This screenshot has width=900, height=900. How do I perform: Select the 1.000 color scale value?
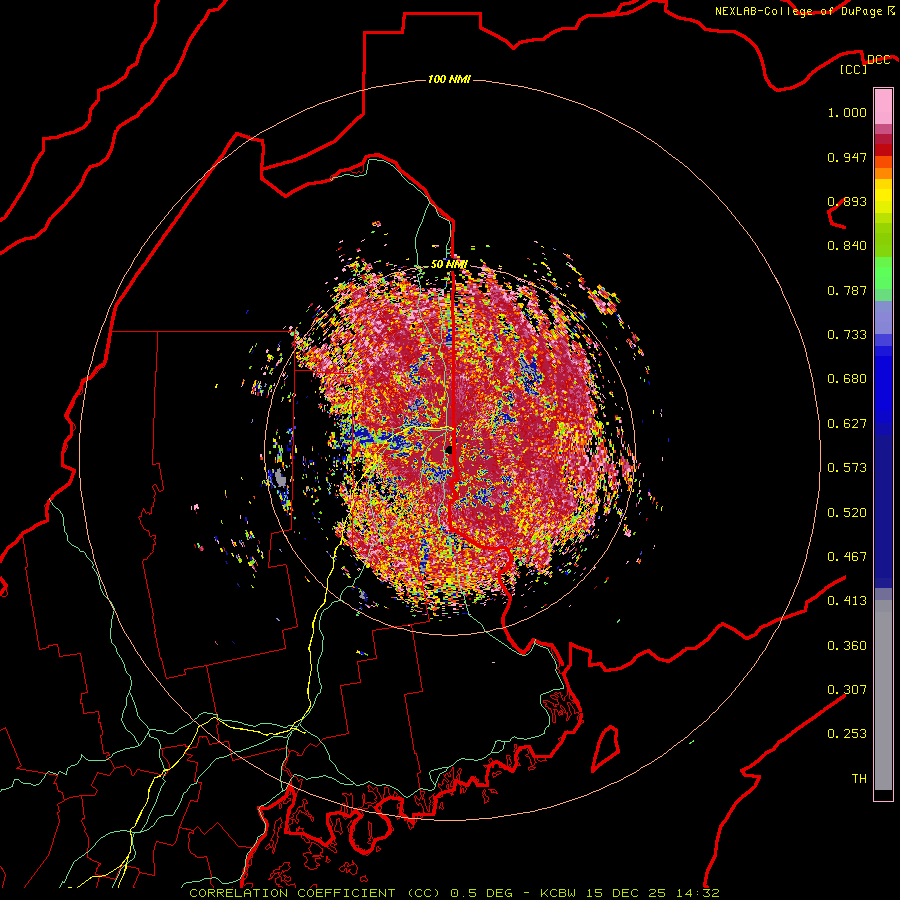pyautogui.click(x=847, y=113)
